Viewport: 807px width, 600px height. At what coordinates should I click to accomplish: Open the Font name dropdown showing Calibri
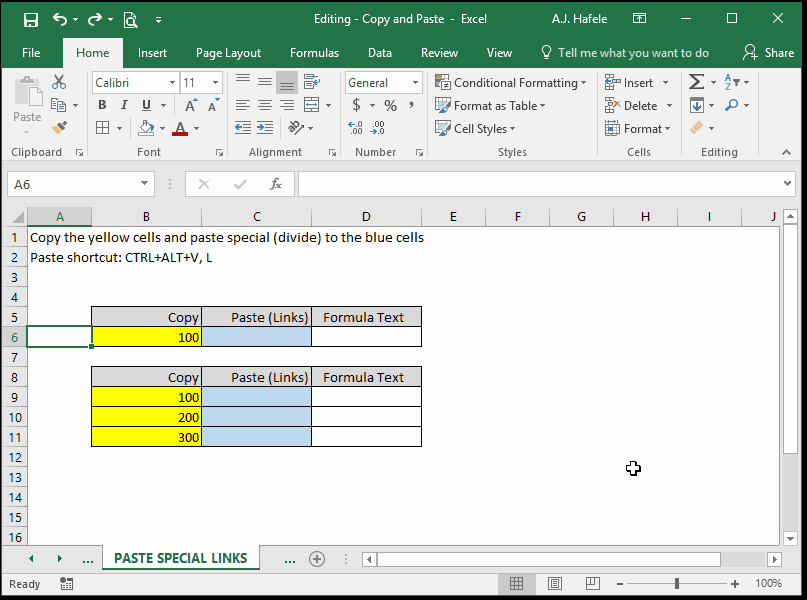[x=172, y=83]
